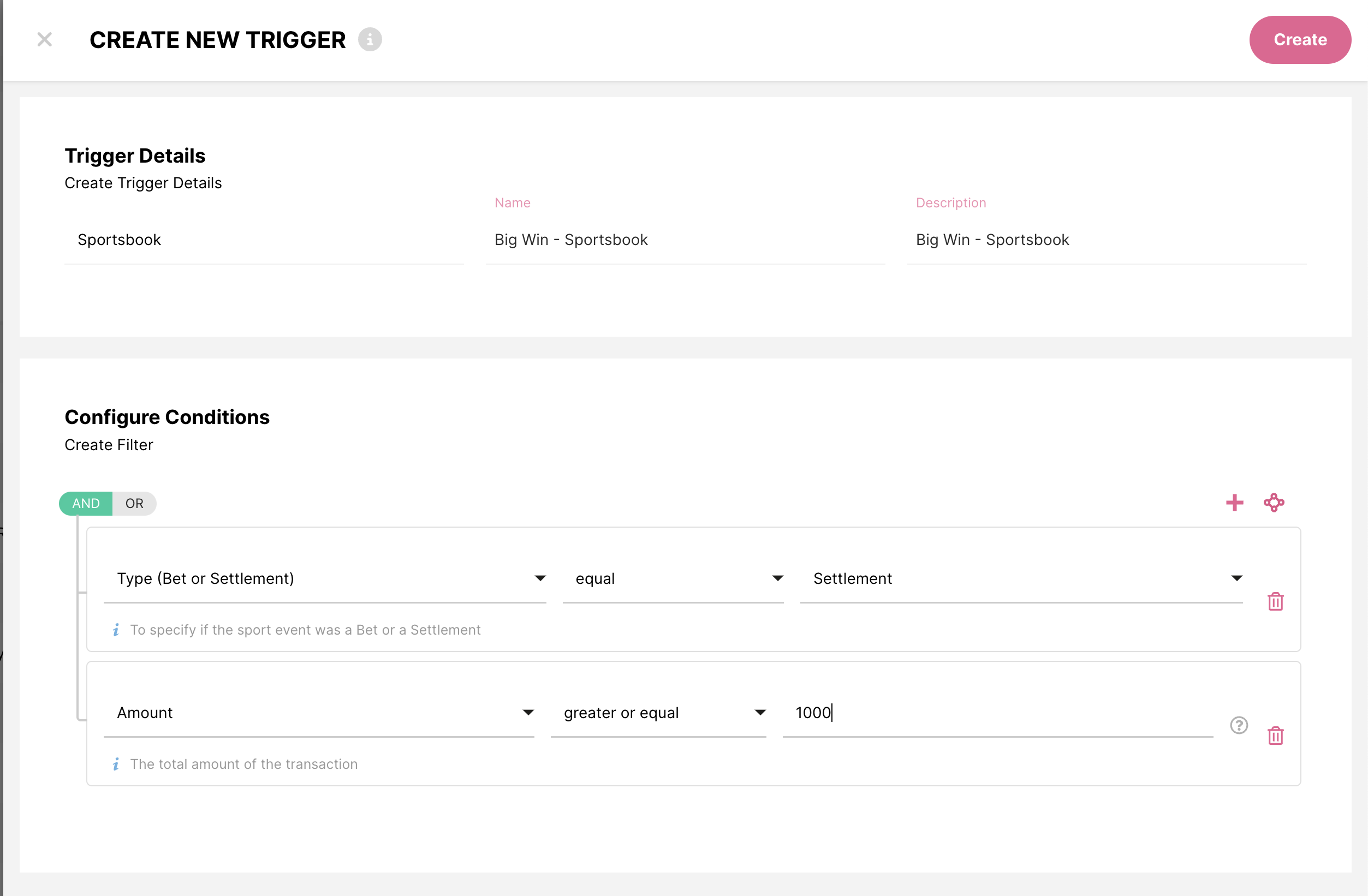Edit the Name field Big Win - Sportsbook
The height and width of the screenshot is (896, 1368).
point(684,240)
